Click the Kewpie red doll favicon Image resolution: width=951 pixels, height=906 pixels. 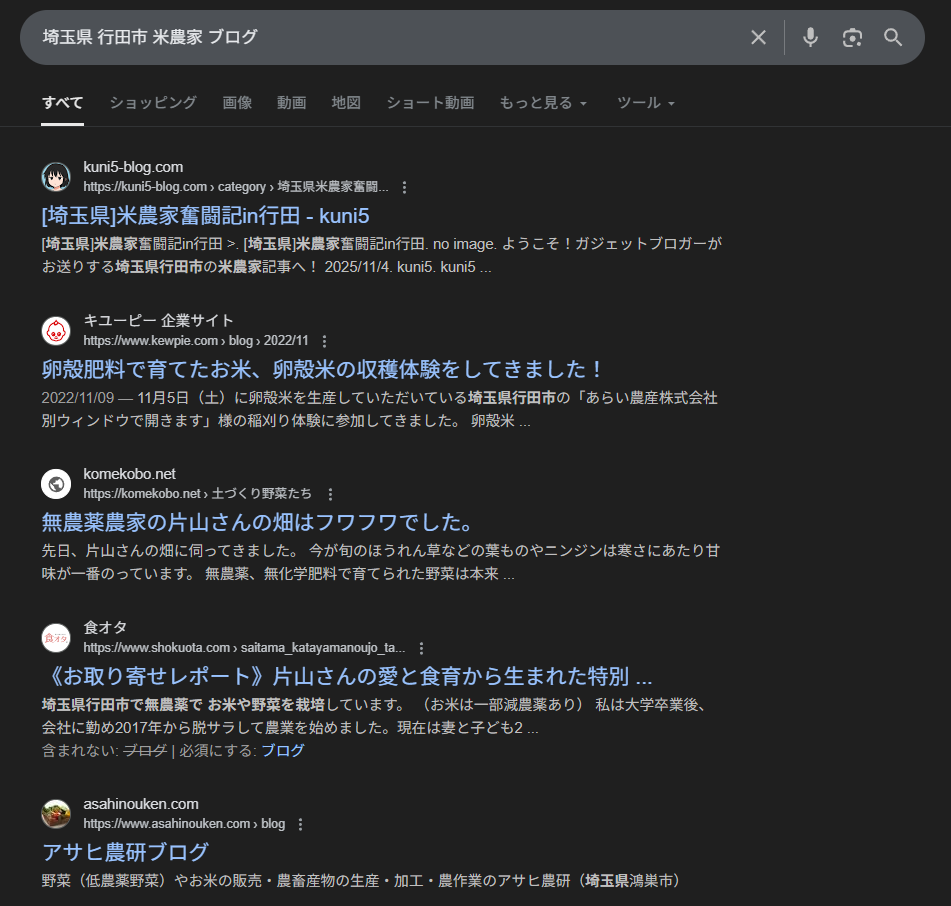coord(56,331)
